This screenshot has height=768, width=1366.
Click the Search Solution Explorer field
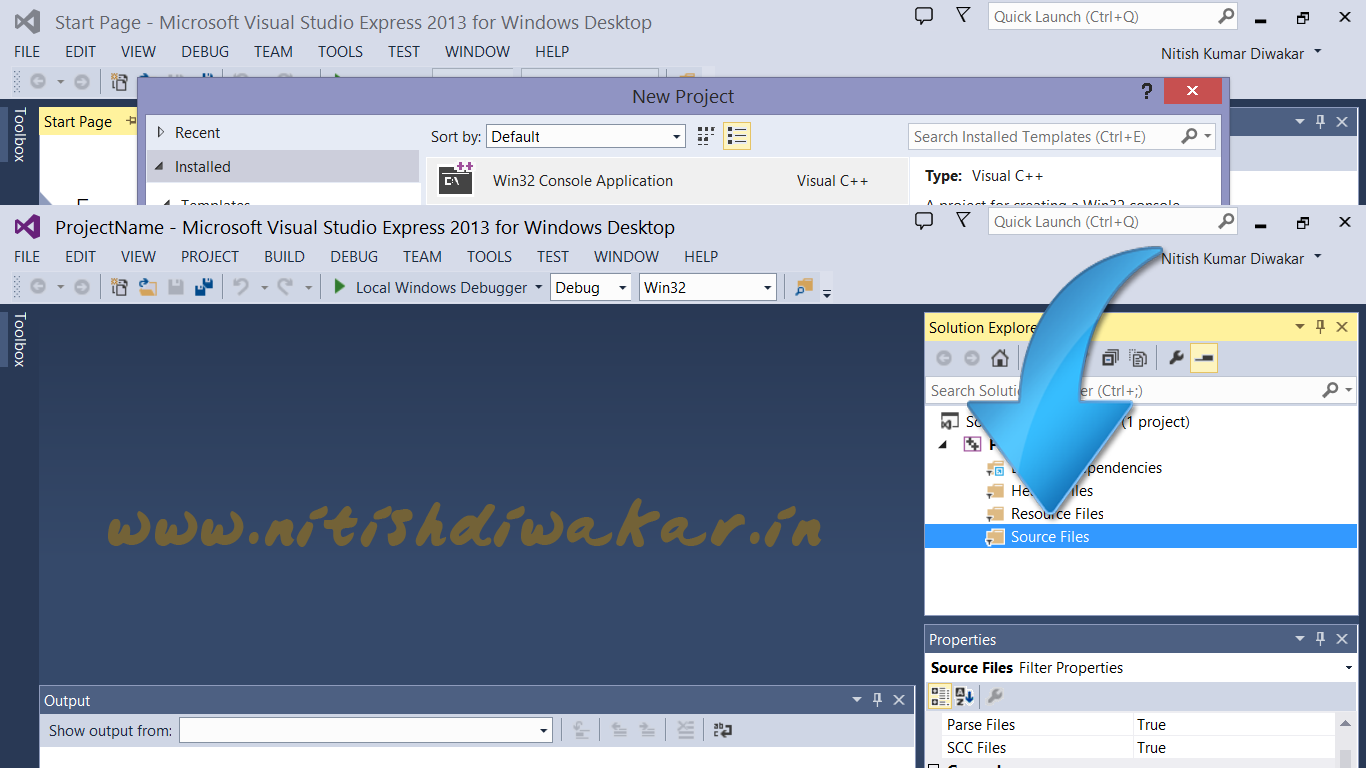1141,390
